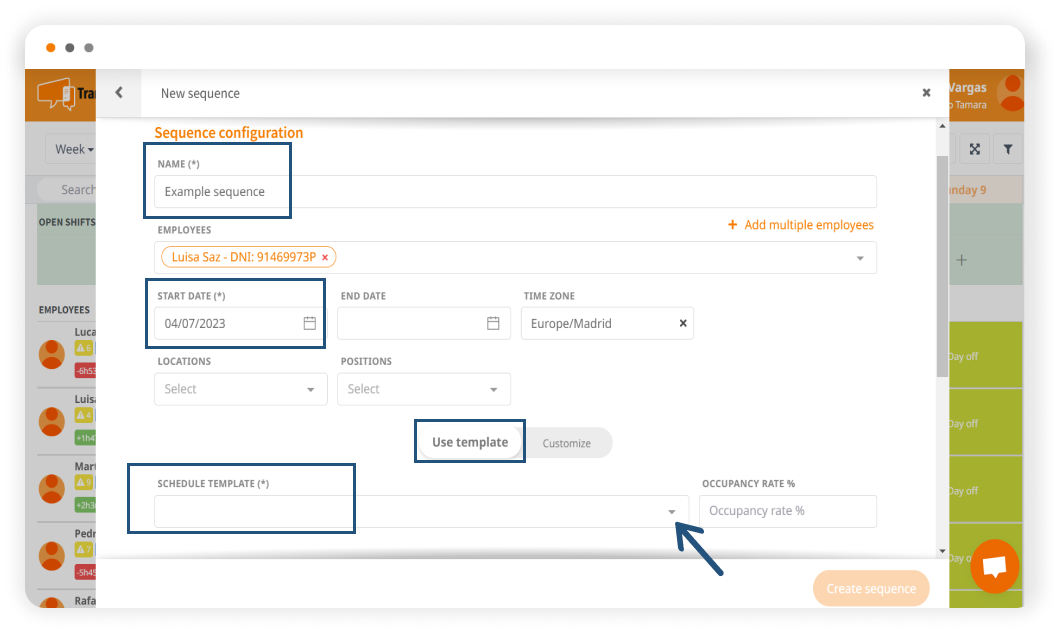Click Add multiple employees link
This screenshot has width=1061, height=633.
point(801,225)
